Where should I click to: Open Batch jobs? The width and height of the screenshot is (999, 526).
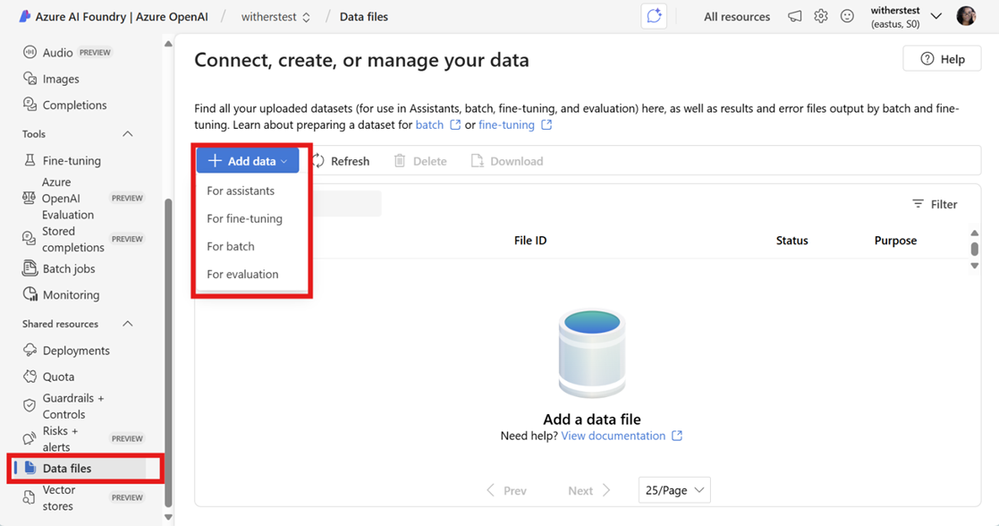click(x=68, y=269)
